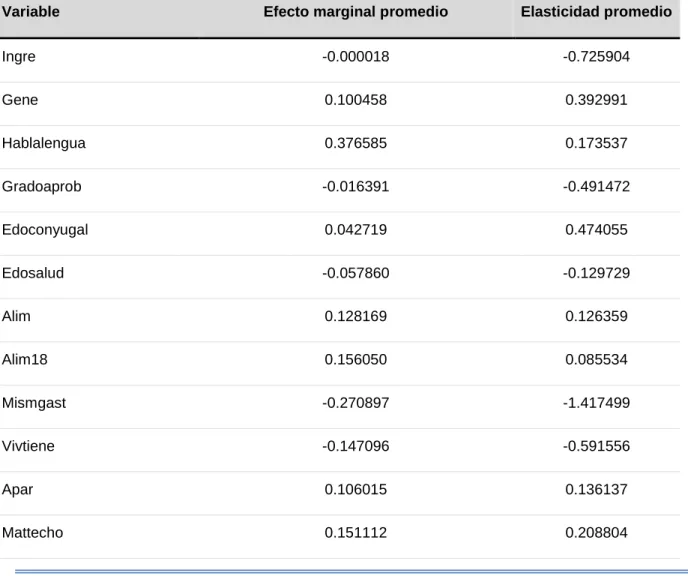
Task: Select the value -0.057860
Action: 355,273
